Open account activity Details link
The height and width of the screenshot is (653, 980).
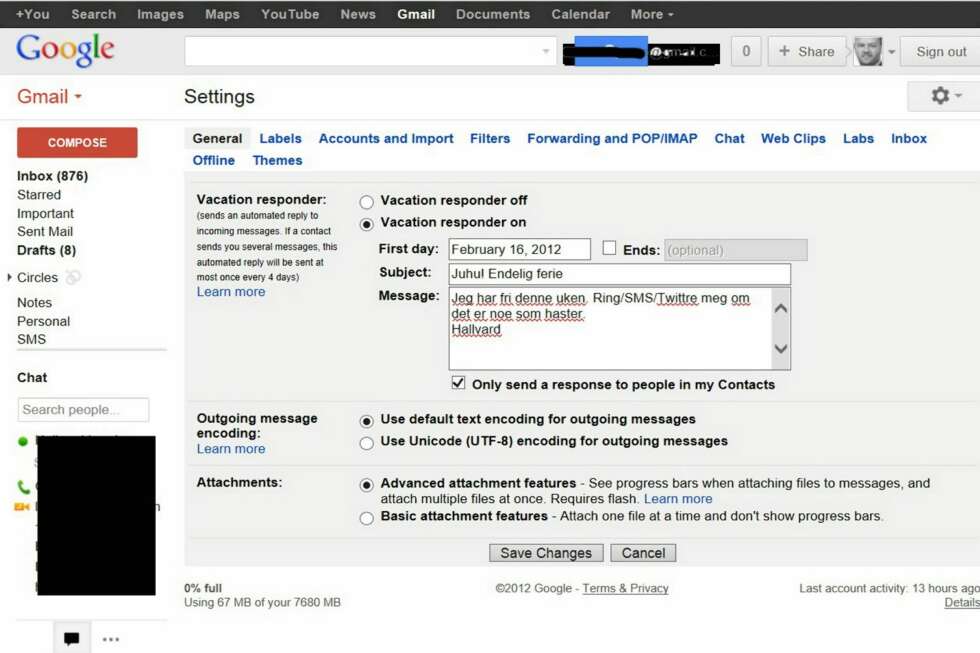tap(962, 602)
